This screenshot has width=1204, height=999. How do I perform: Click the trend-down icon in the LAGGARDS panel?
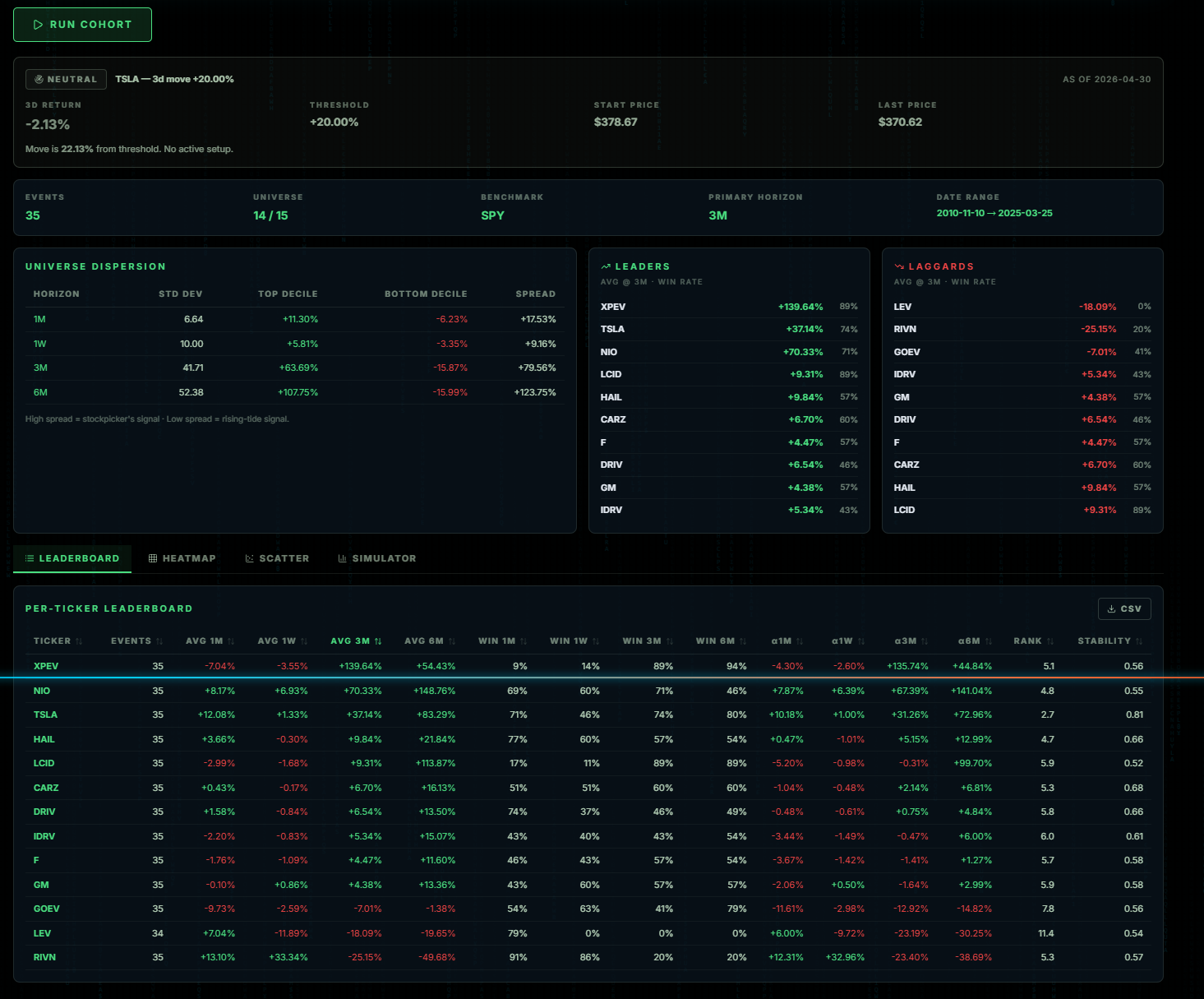(900, 266)
